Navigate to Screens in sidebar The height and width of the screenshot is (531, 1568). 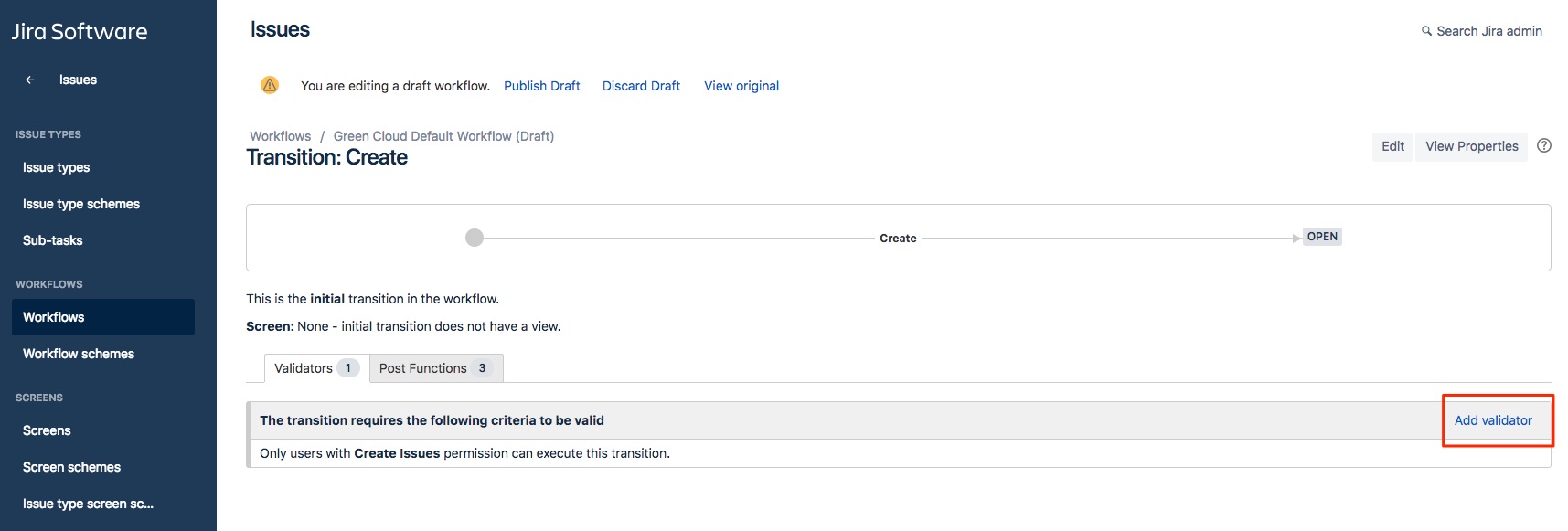(x=47, y=430)
